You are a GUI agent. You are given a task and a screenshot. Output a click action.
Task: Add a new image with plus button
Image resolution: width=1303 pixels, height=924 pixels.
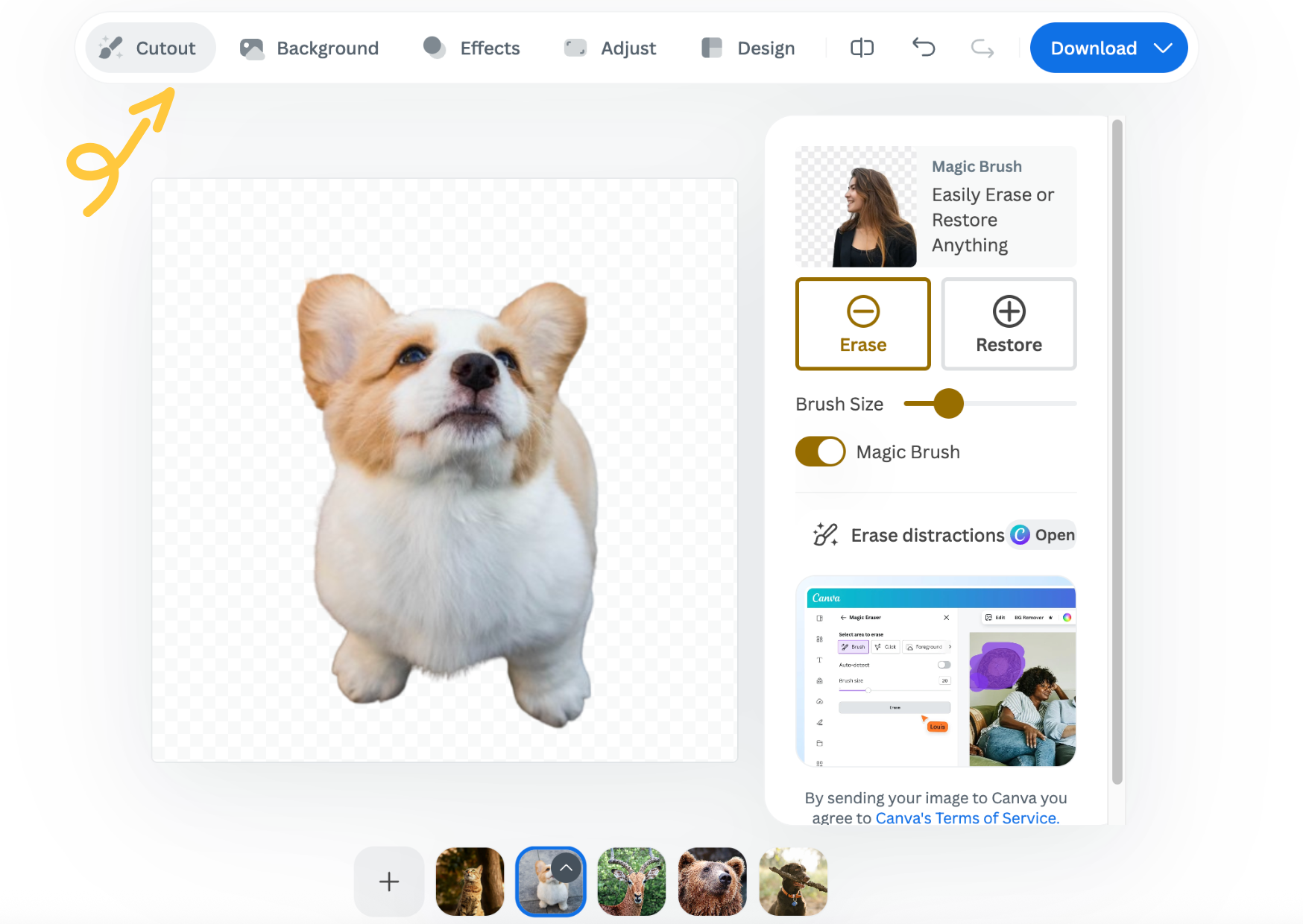389,882
